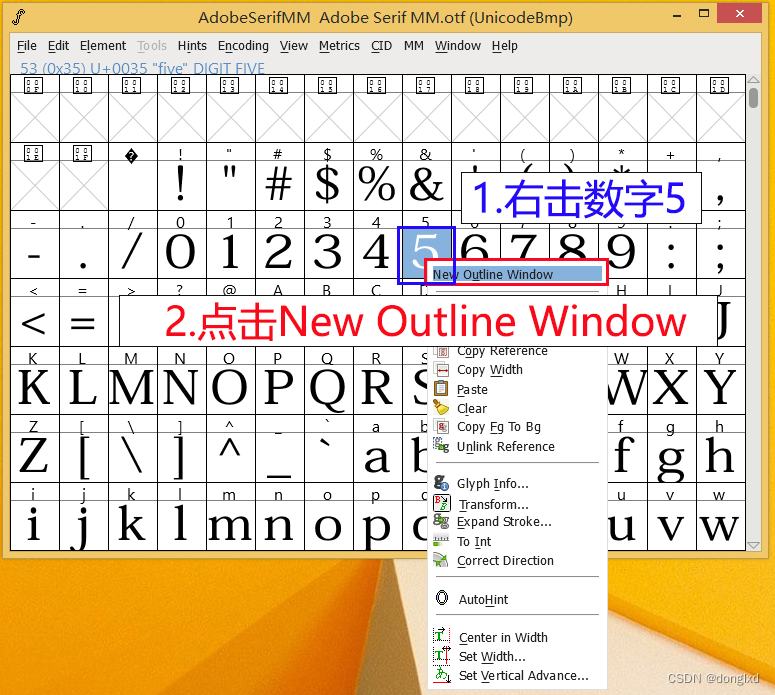Click the FontForge application icon in the title bar
The width and height of the screenshot is (775, 695).
(x=19, y=17)
